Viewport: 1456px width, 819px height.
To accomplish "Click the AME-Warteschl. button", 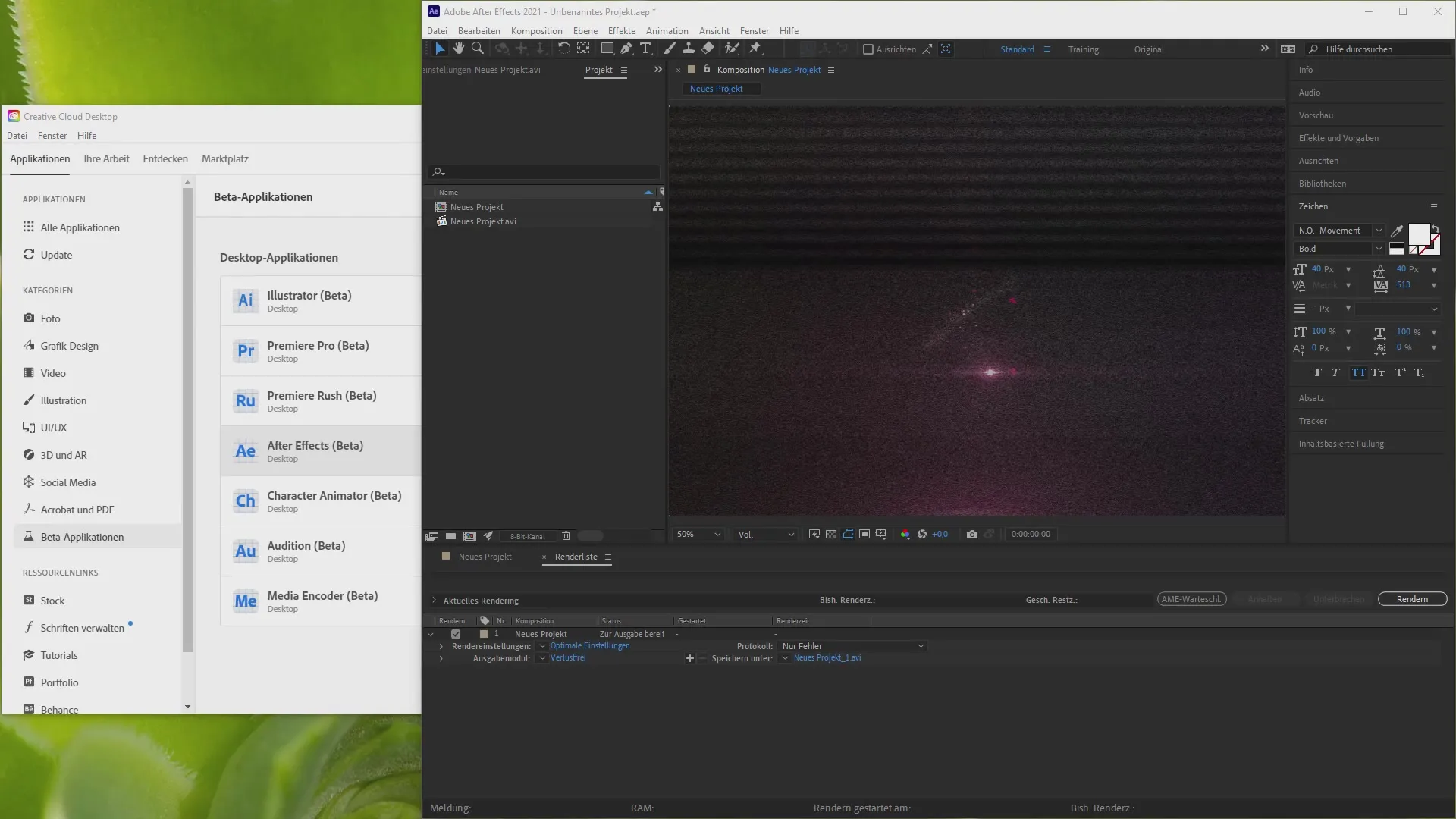I will [1191, 599].
